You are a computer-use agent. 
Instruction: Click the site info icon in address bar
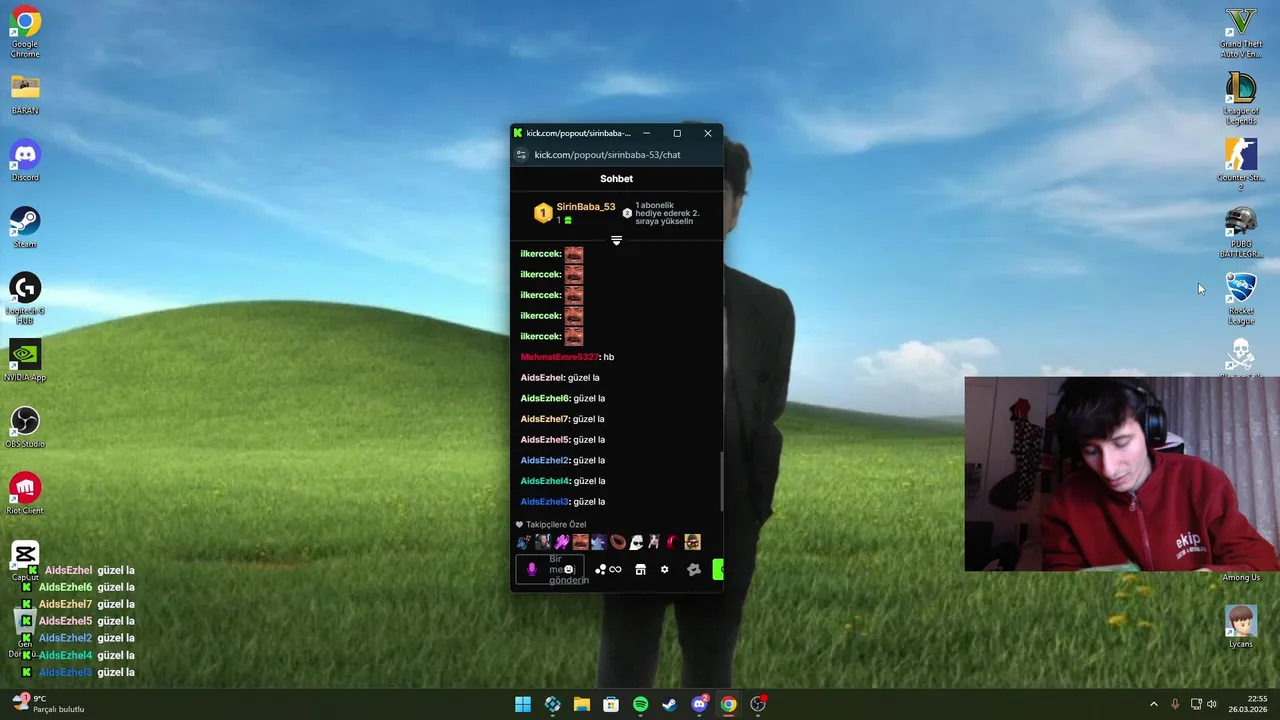pos(521,155)
